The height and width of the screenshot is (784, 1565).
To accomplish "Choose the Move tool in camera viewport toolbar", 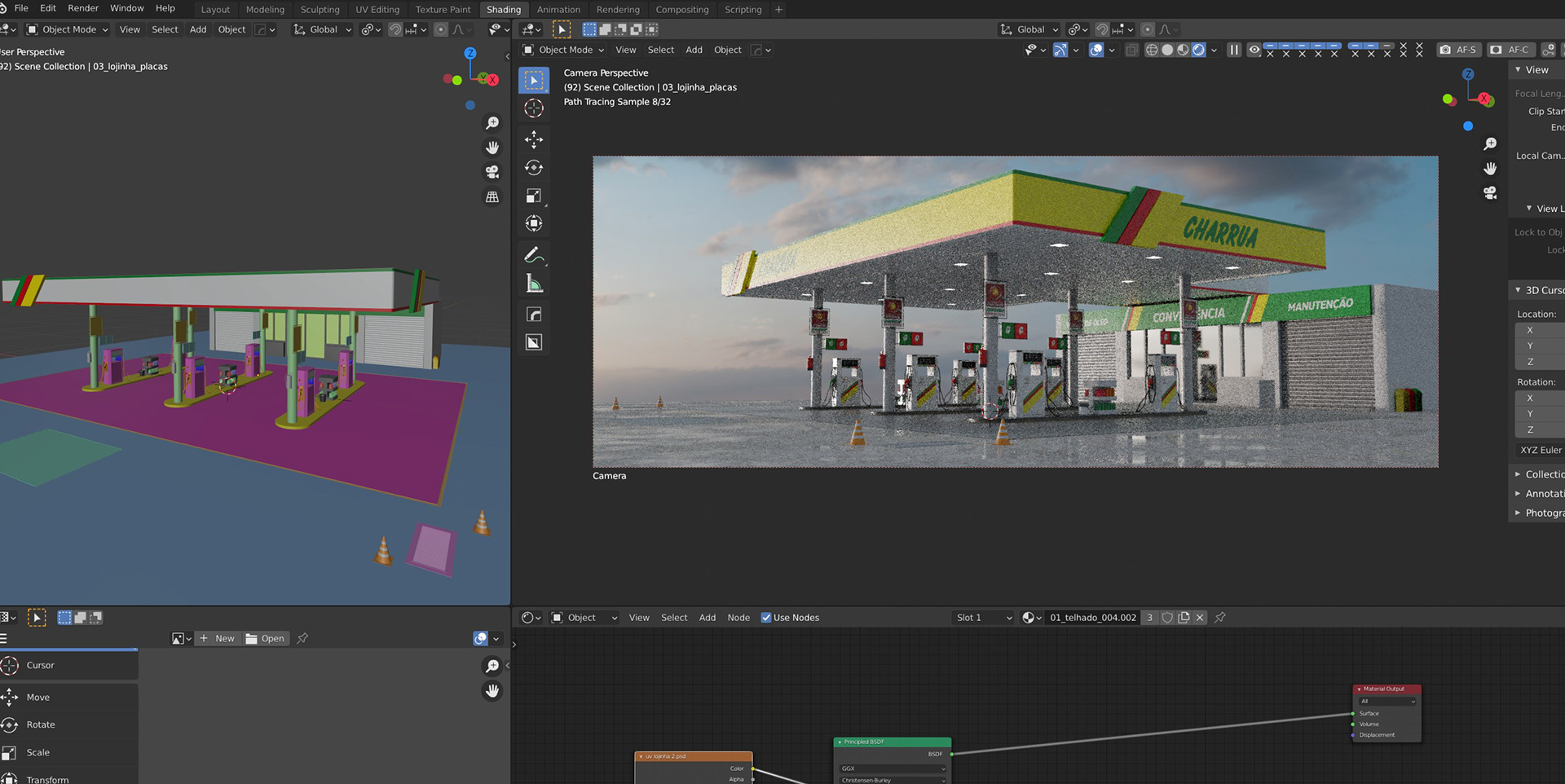I will tap(534, 139).
